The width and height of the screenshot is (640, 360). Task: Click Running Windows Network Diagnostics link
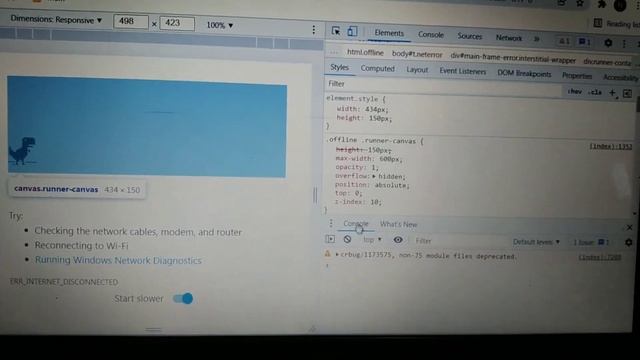pos(118,260)
